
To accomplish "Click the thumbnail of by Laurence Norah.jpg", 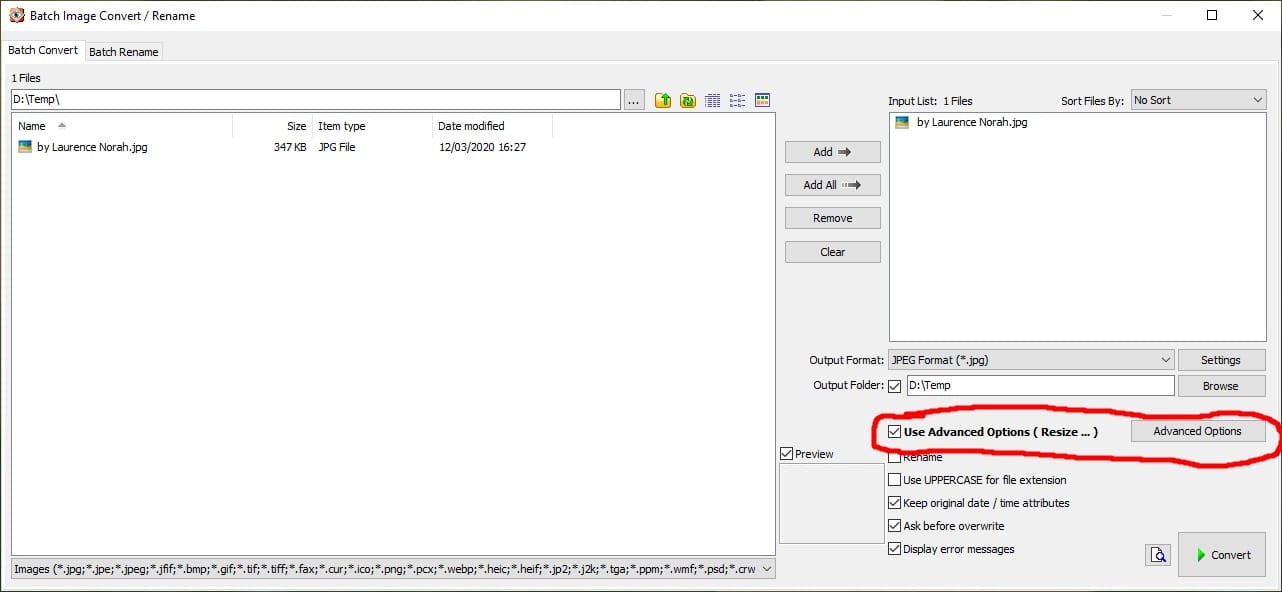I will (25, 146).
